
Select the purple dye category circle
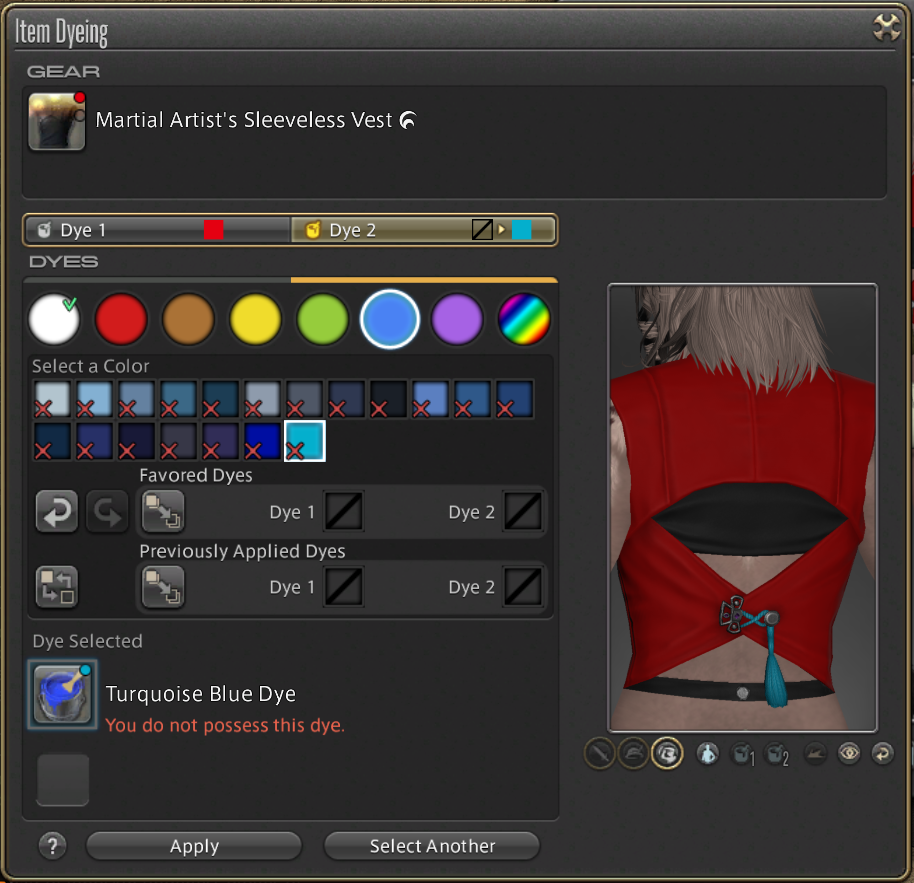457,319
